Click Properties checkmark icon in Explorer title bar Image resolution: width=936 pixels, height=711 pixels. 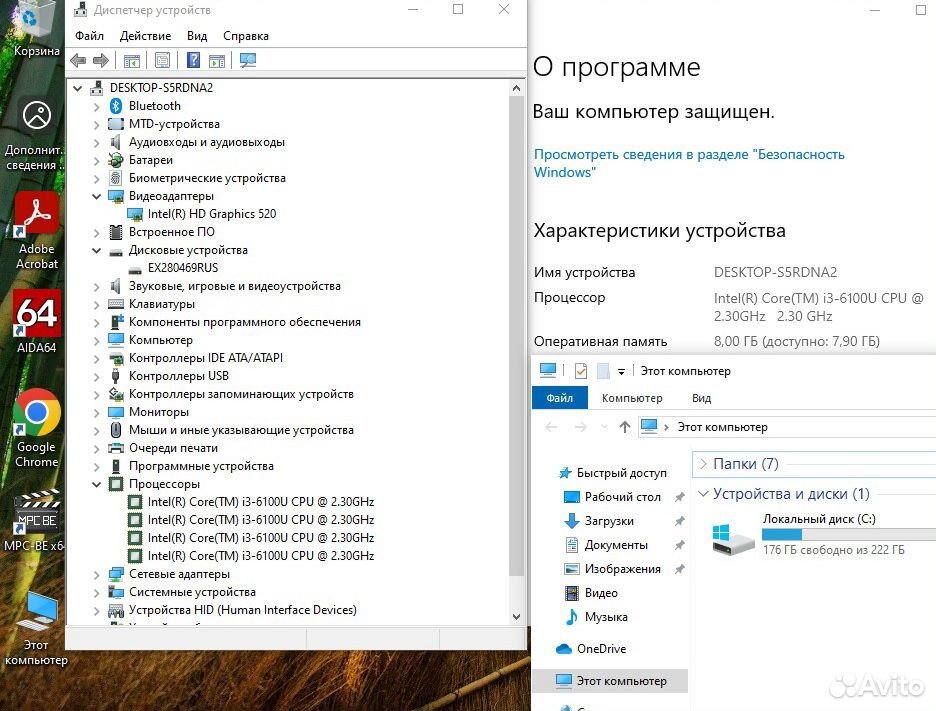(581, 371)
